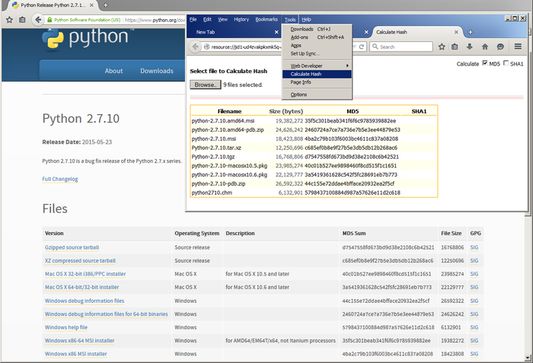Click the downloads arrow icon in the Firefox toolbar
The width and height of the screenshot is (533, 363).
click(x=469, y=47)
